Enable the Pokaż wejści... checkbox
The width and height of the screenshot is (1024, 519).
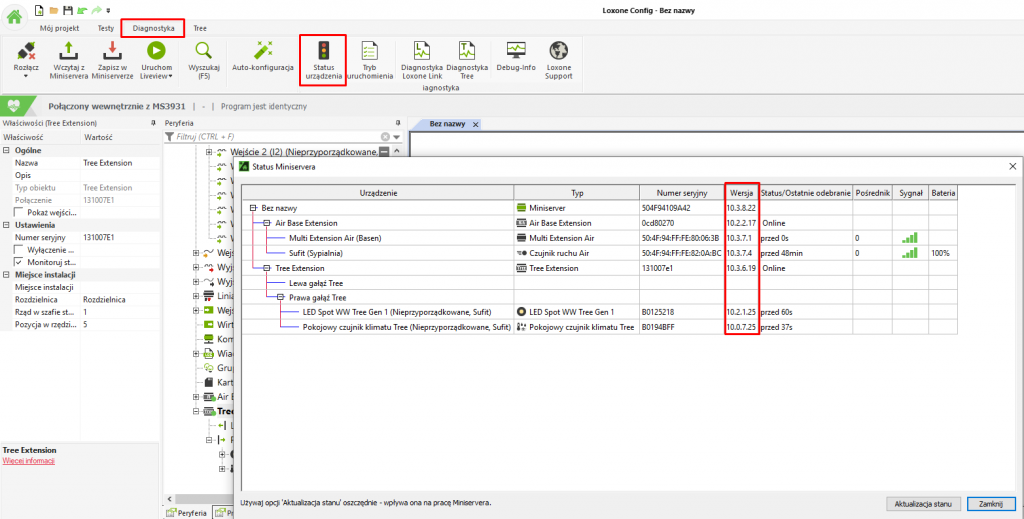[x=19, y=212]
